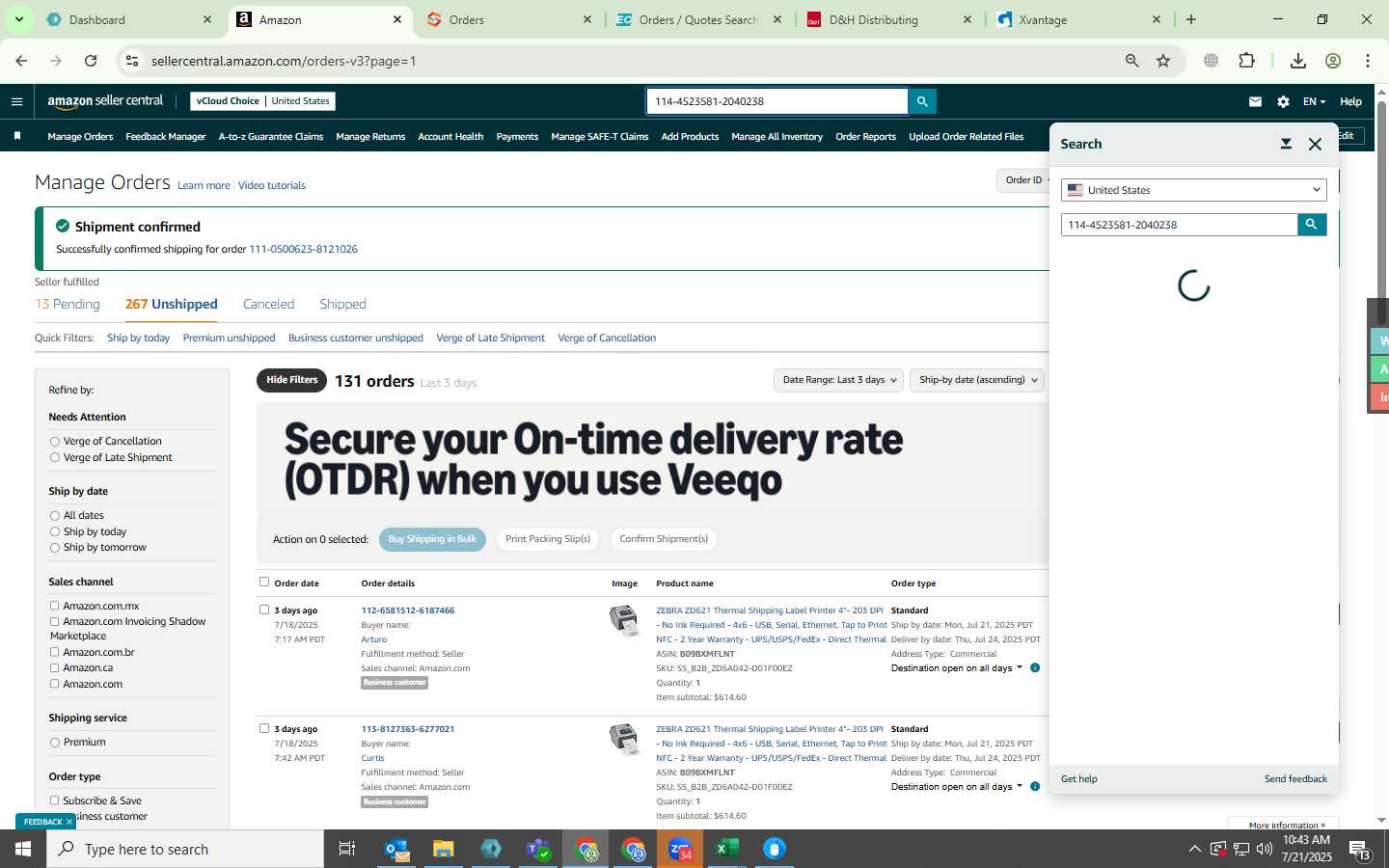Open browser extensions puzzle icon
This screenshot has height=868, width=1389.
1246,61
